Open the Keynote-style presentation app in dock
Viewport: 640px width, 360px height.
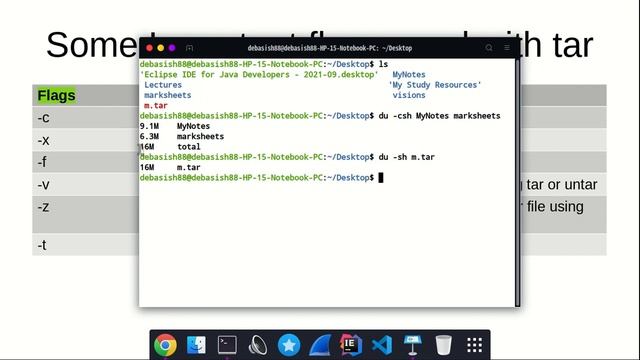(x=412, y=345)
